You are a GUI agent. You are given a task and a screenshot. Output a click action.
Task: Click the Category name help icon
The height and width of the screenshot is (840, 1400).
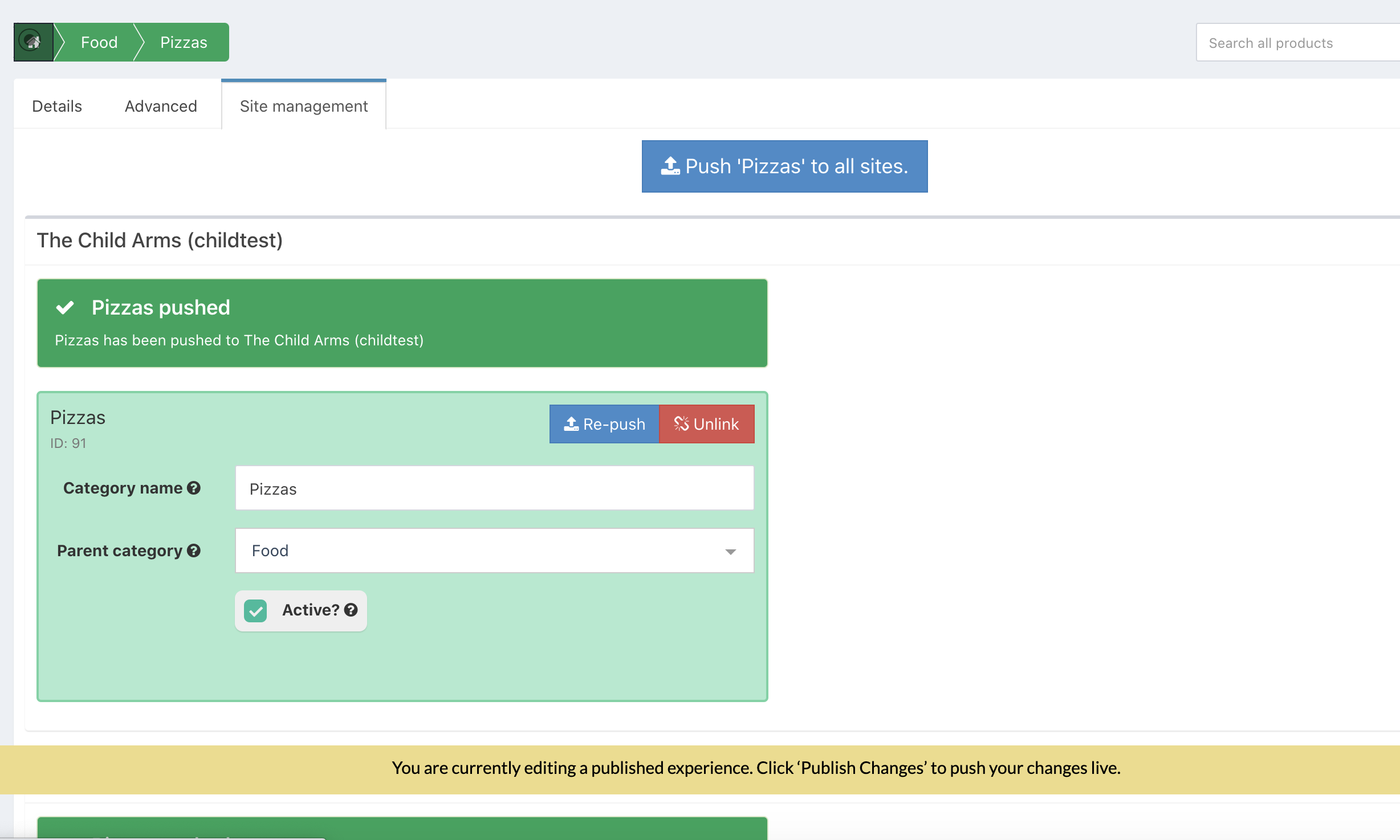click(194, 488)
